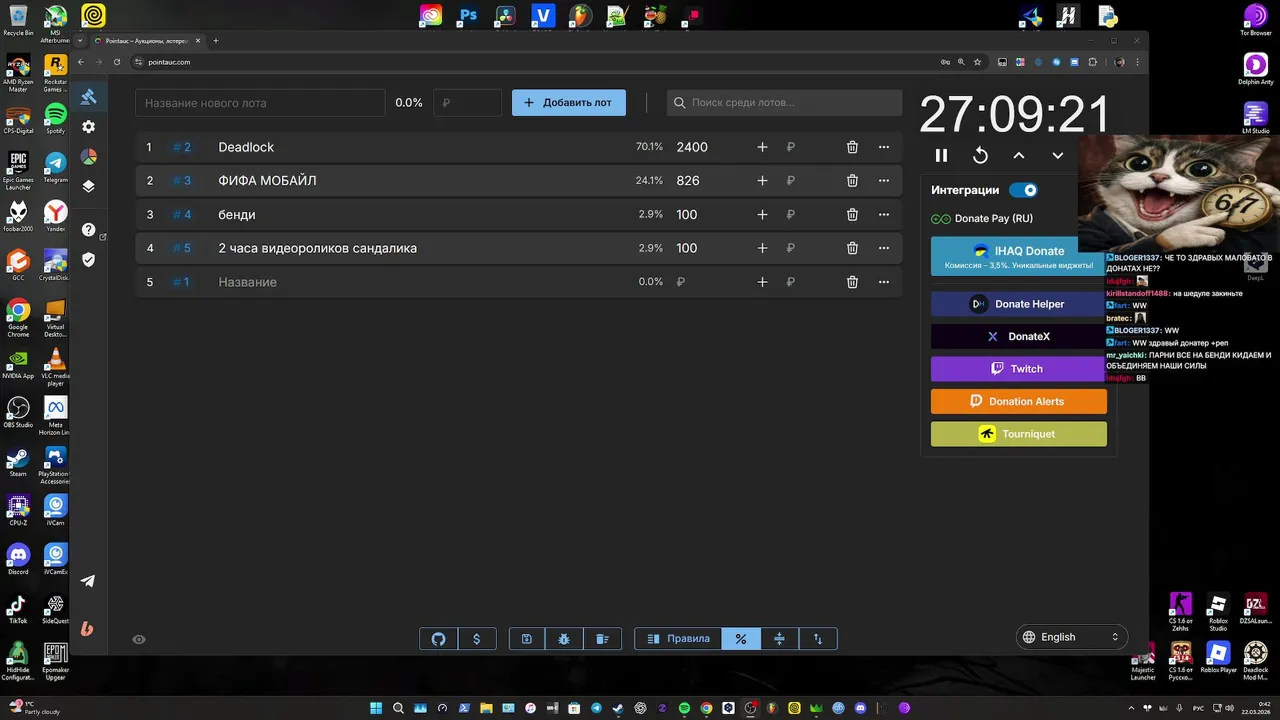Open more options for бенди lot
The height and width of the screenshot is (720, 1280).
coord(884,215)
